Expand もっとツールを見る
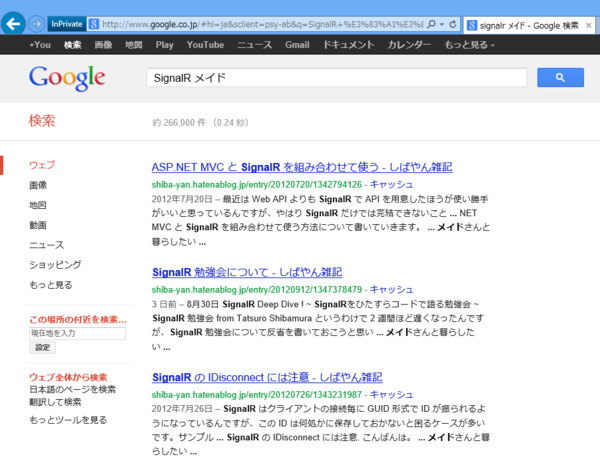 coord(68,420)
